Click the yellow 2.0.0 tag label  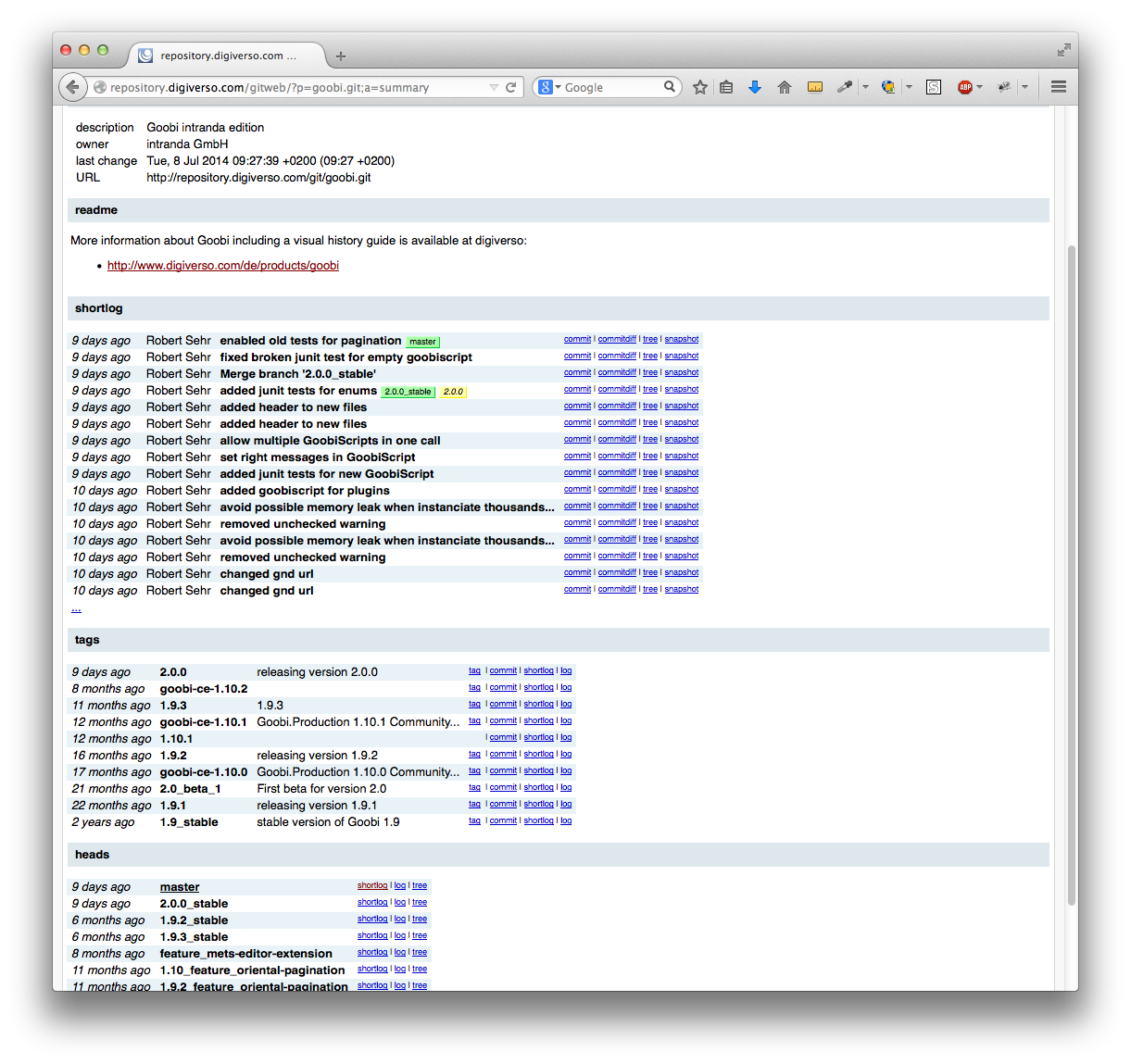(453, 392)
